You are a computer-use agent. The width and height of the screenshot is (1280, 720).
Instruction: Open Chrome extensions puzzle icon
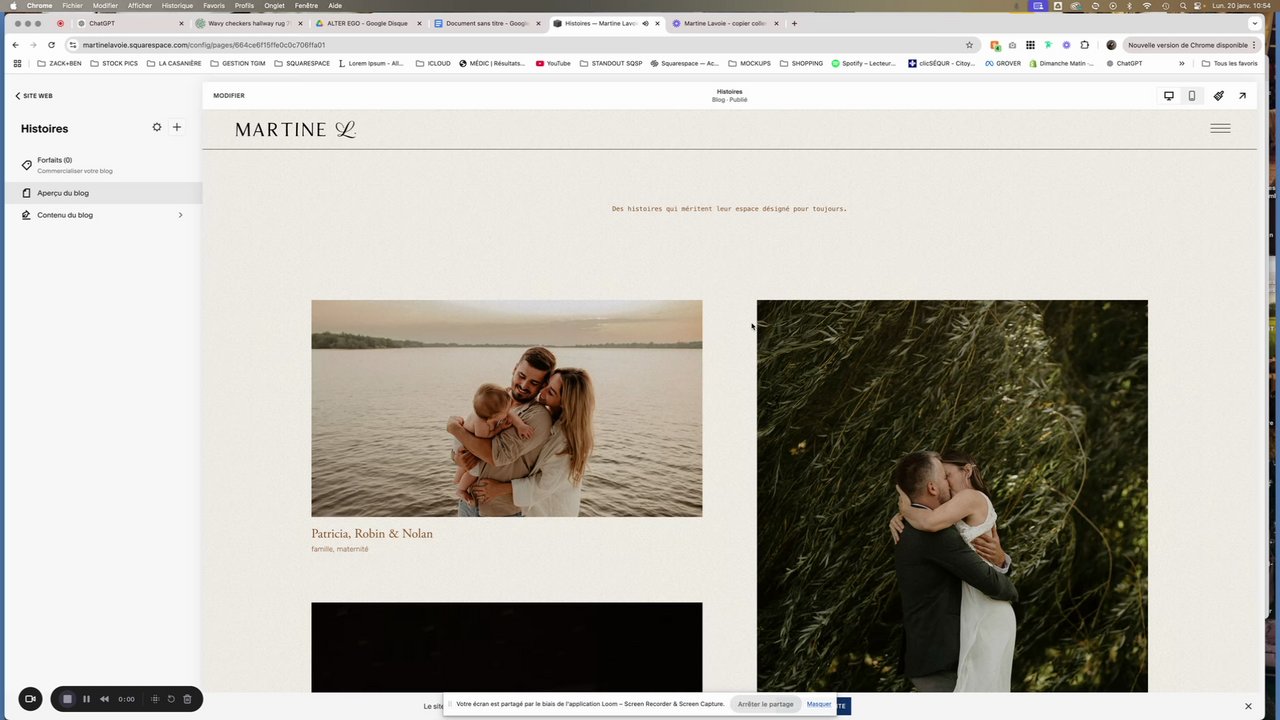1085,45
